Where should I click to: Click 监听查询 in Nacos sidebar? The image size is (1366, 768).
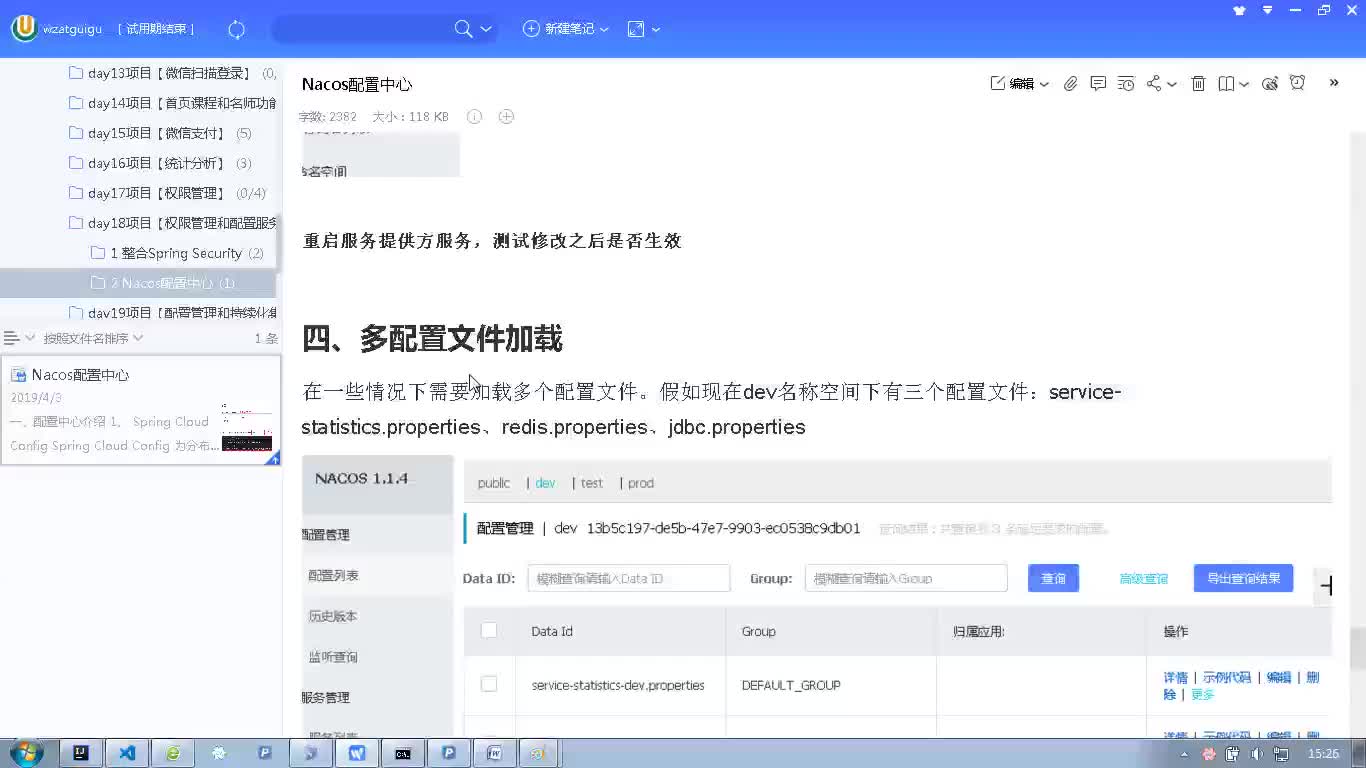click(x=333, y=657)
